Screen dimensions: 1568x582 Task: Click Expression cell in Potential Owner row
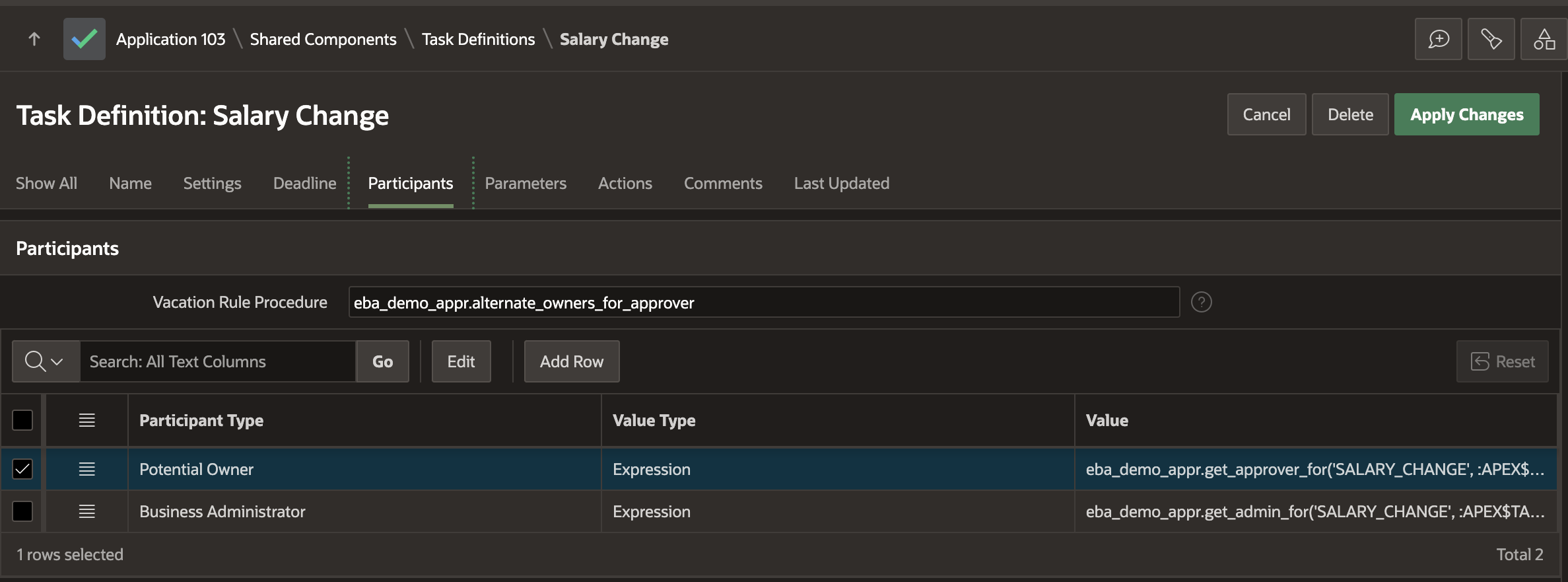838,469
